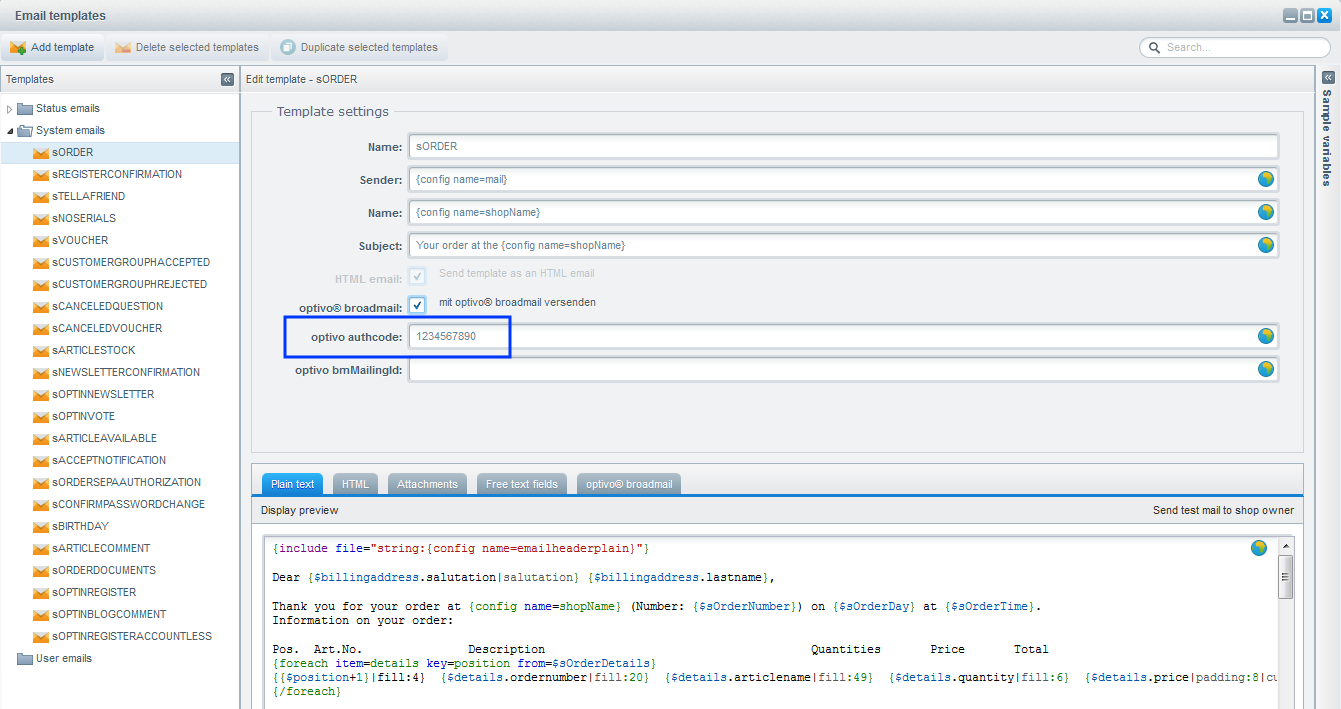Click the search field at top right

1235,47
